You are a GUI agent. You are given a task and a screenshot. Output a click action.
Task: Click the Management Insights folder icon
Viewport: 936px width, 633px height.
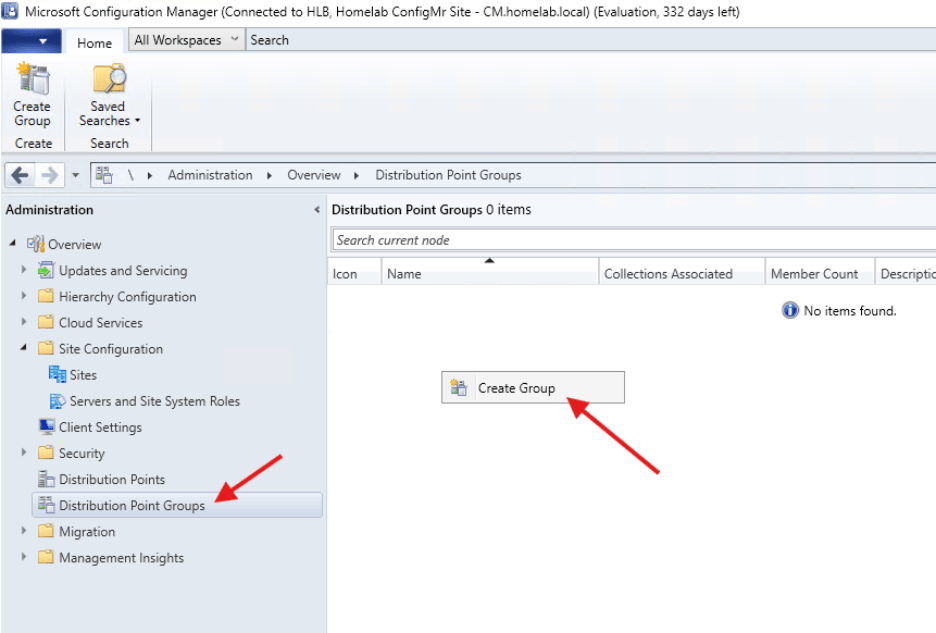coord(45,558)
